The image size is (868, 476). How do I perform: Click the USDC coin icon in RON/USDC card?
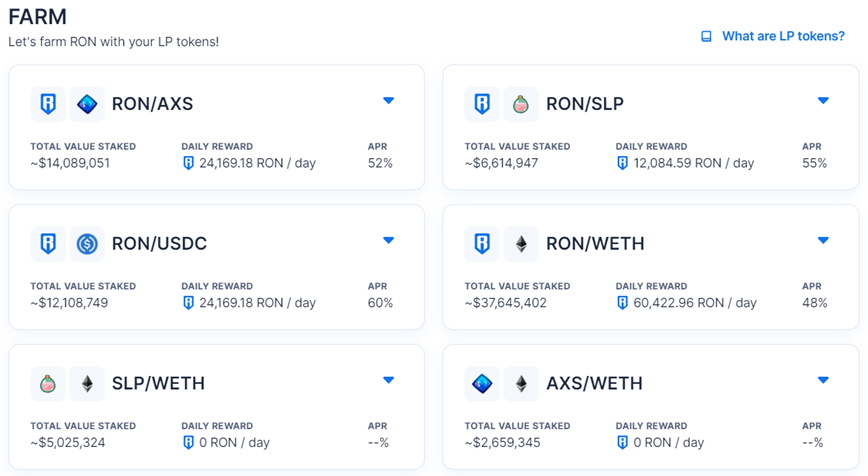pyautogui.click(x=87, y=244)
